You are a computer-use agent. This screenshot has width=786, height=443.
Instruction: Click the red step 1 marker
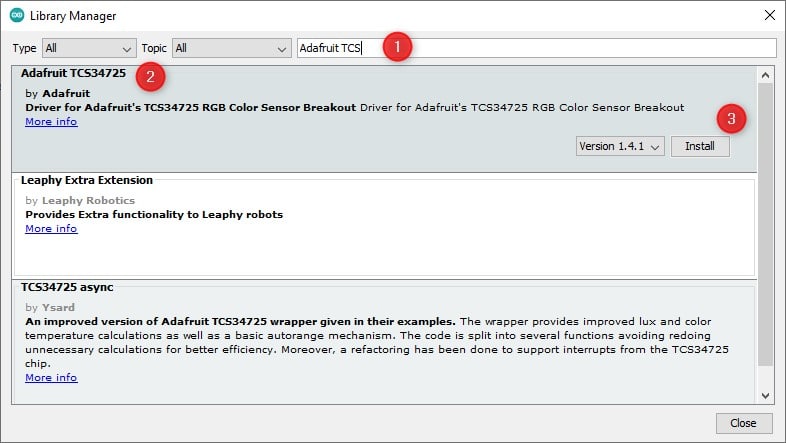[398, 46]
